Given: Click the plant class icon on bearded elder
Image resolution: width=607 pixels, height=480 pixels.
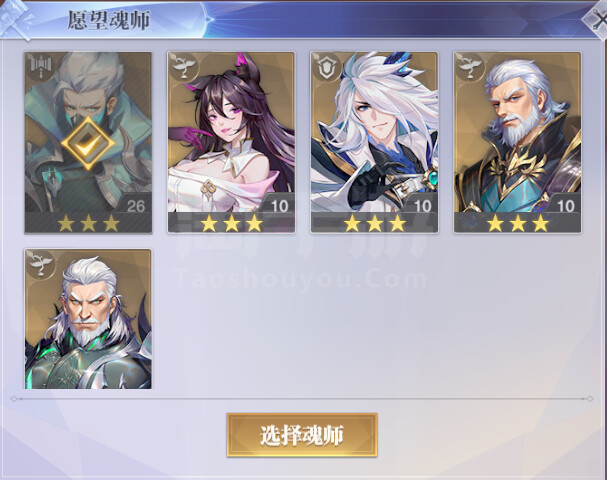Looking at the screenshot, I should pyautogui.click(x=470, y=67).
